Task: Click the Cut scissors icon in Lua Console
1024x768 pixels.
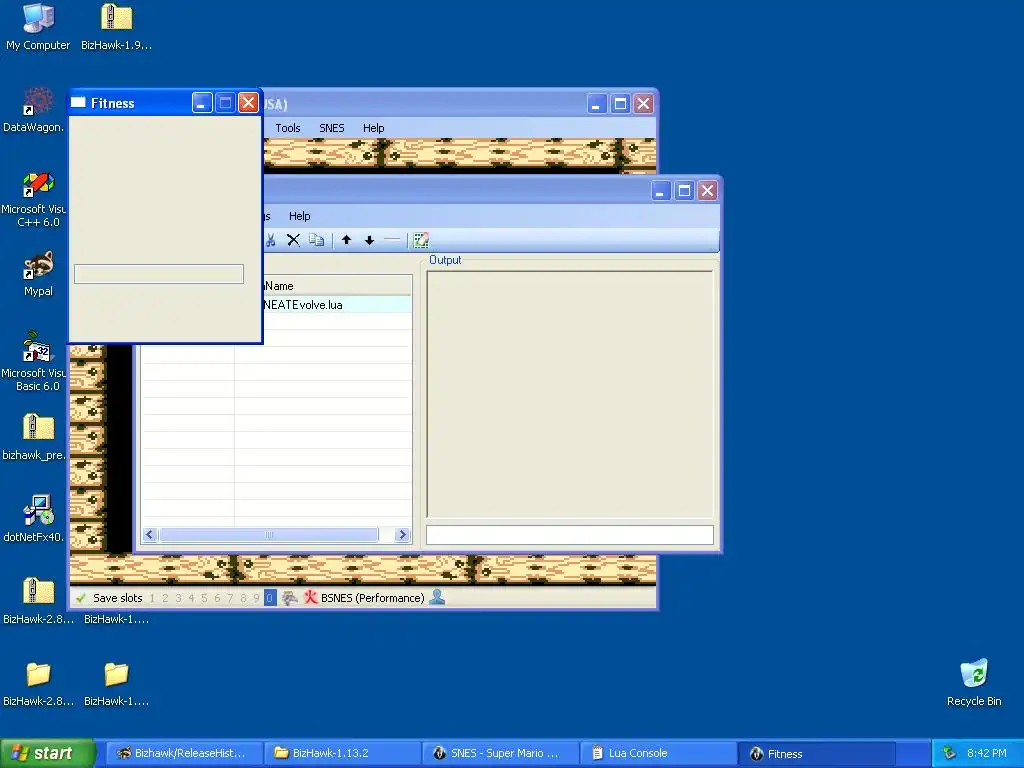Action: tap(270, 240)
